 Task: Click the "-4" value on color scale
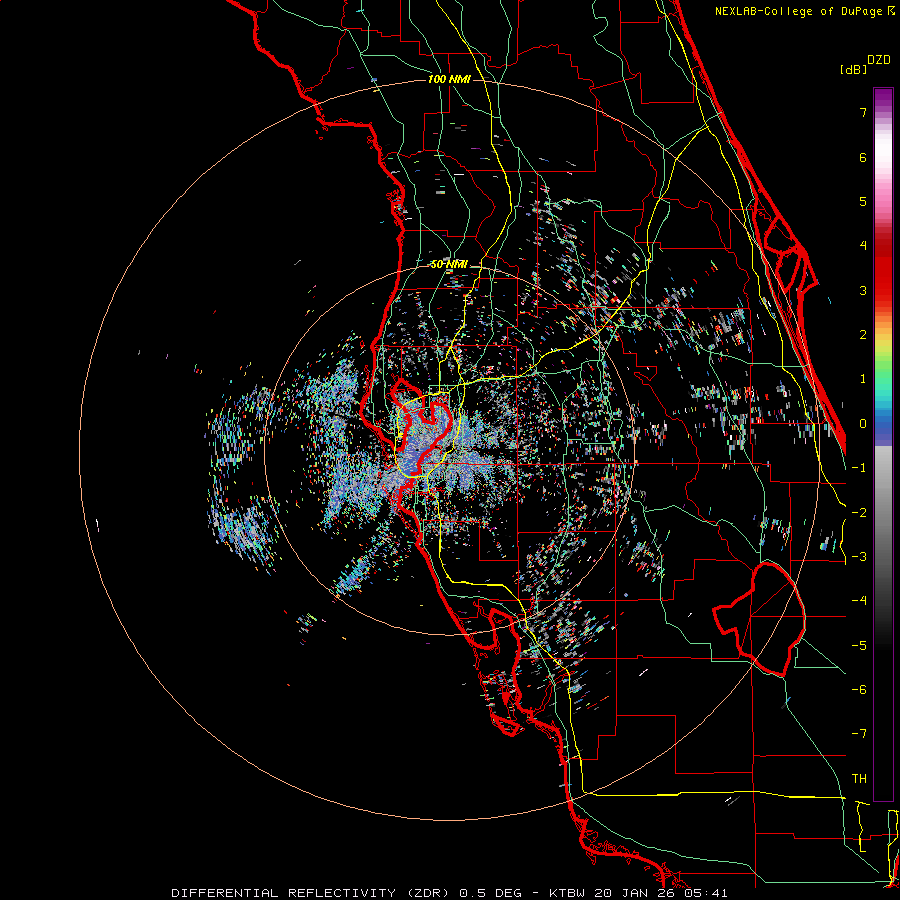[859, 601]
